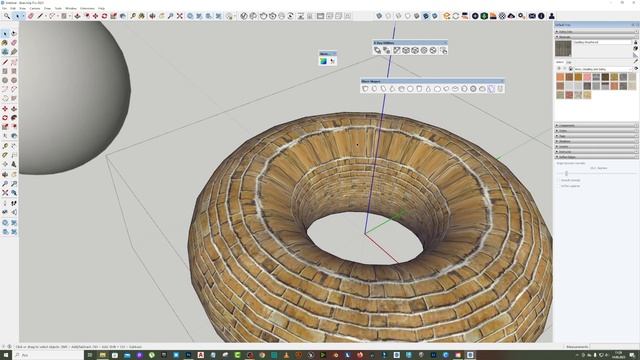Image resolution: width=640 pixels, height=360 pixels.
Task: Open the Windows taskbar search box
Action: click(x=49, y=355)
